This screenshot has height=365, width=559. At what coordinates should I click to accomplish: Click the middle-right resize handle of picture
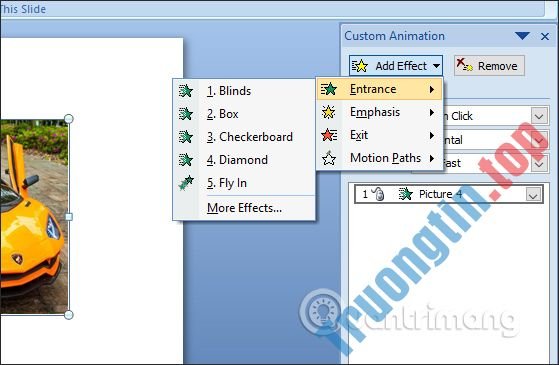coord(69,217)
